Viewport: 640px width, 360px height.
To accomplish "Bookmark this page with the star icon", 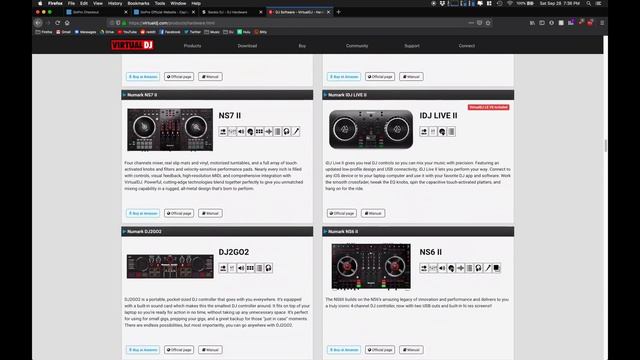I will 488,23.
